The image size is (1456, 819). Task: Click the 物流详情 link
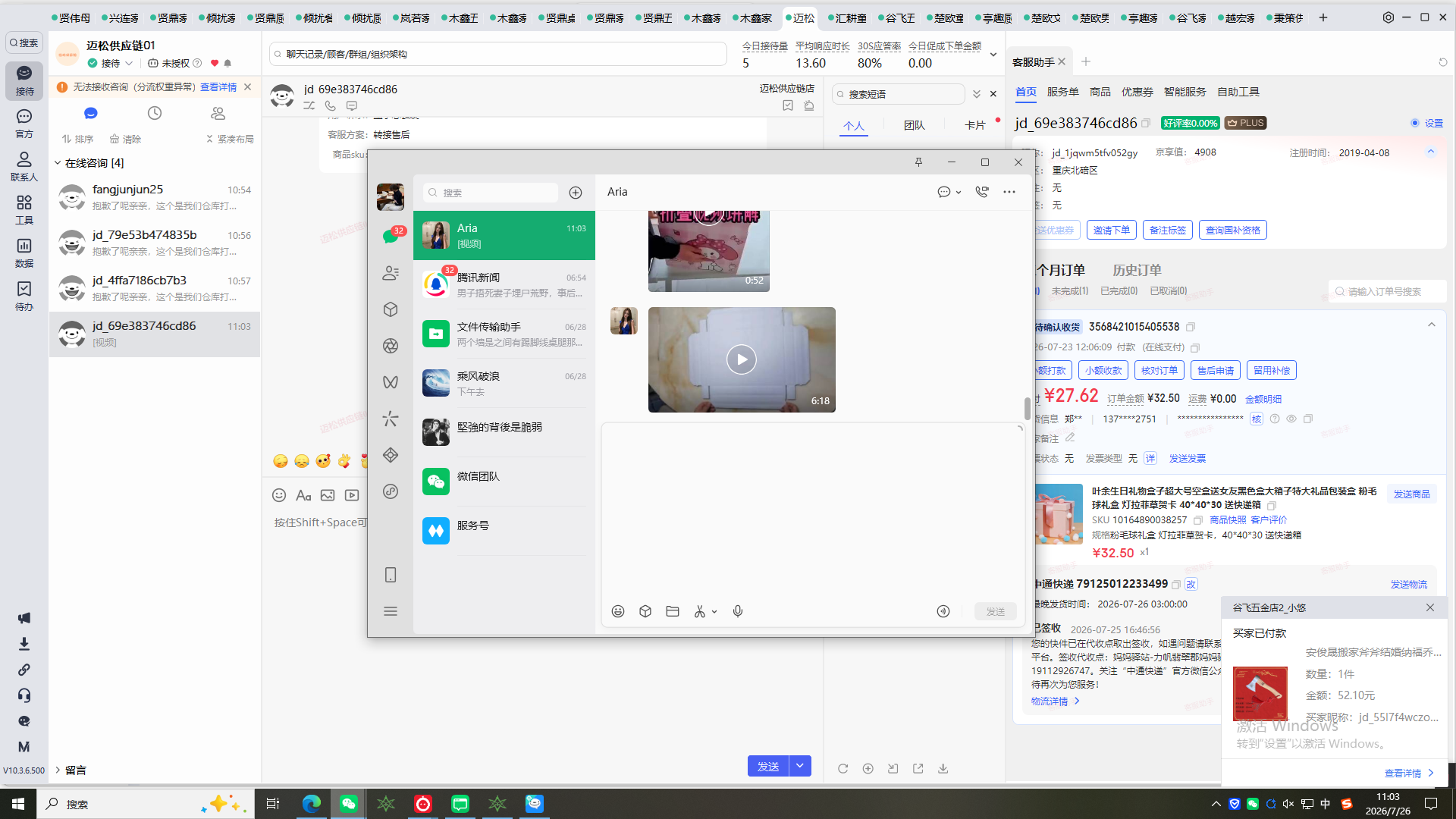click(x=1055, y=701)
